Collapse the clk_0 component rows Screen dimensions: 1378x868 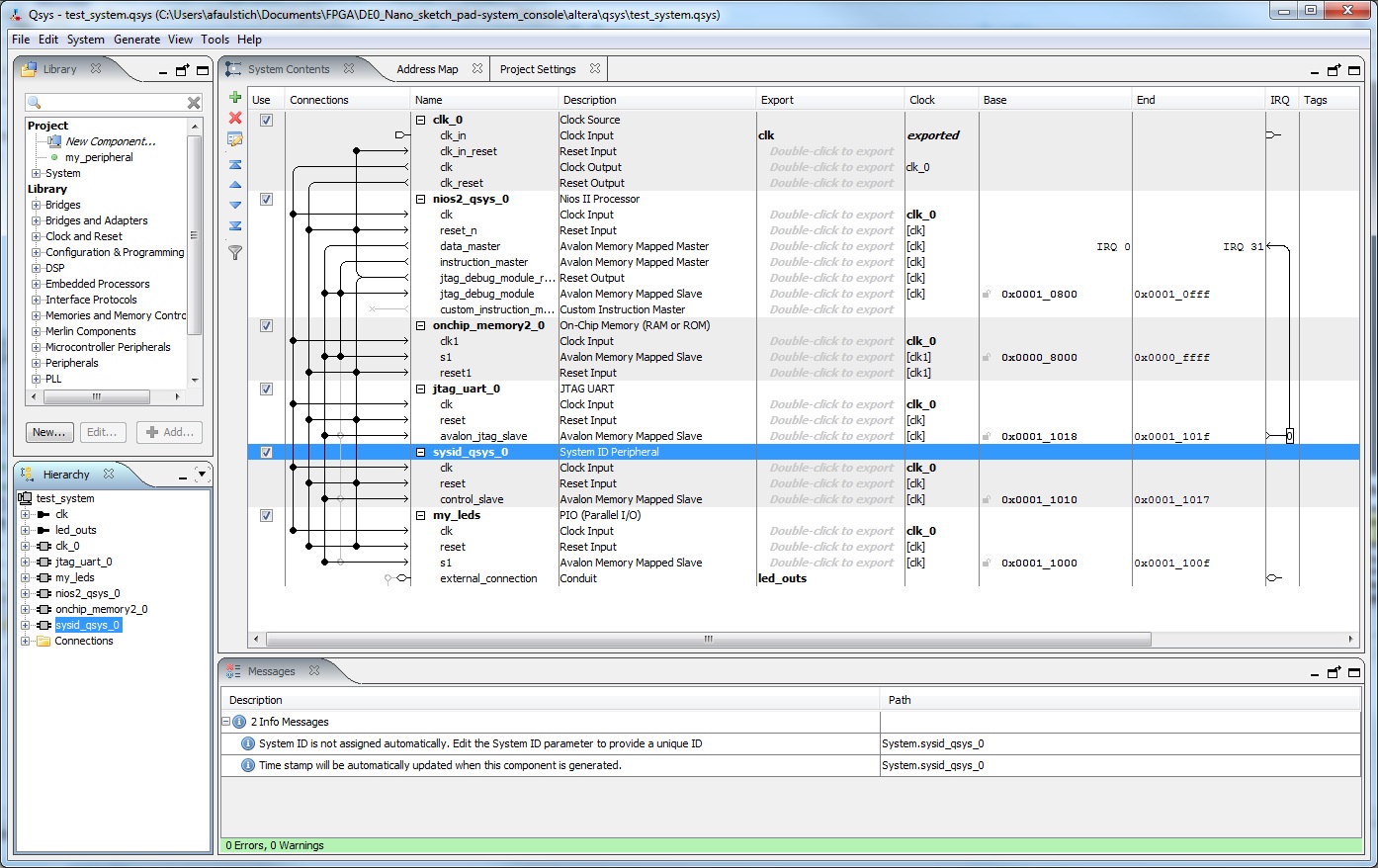[420, 120]
